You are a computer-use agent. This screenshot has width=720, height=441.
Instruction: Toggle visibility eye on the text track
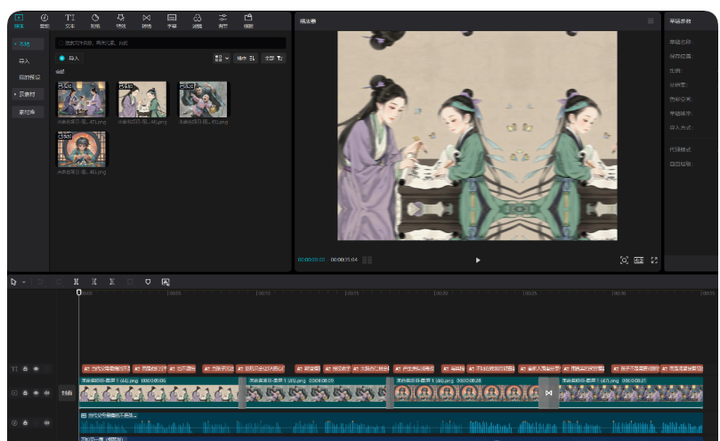36,368
